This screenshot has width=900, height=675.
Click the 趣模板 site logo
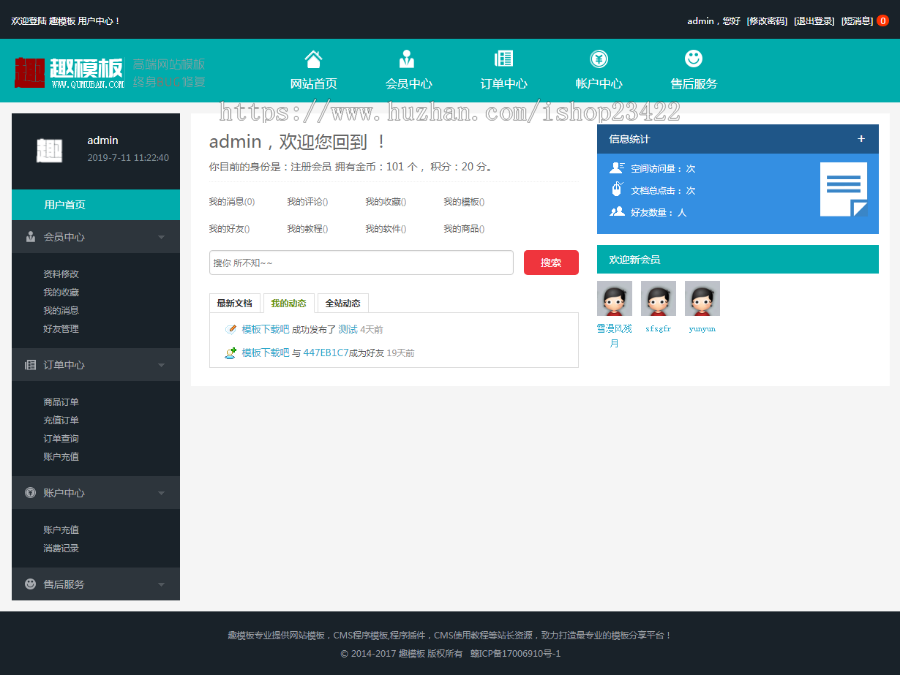click(70, 72)
